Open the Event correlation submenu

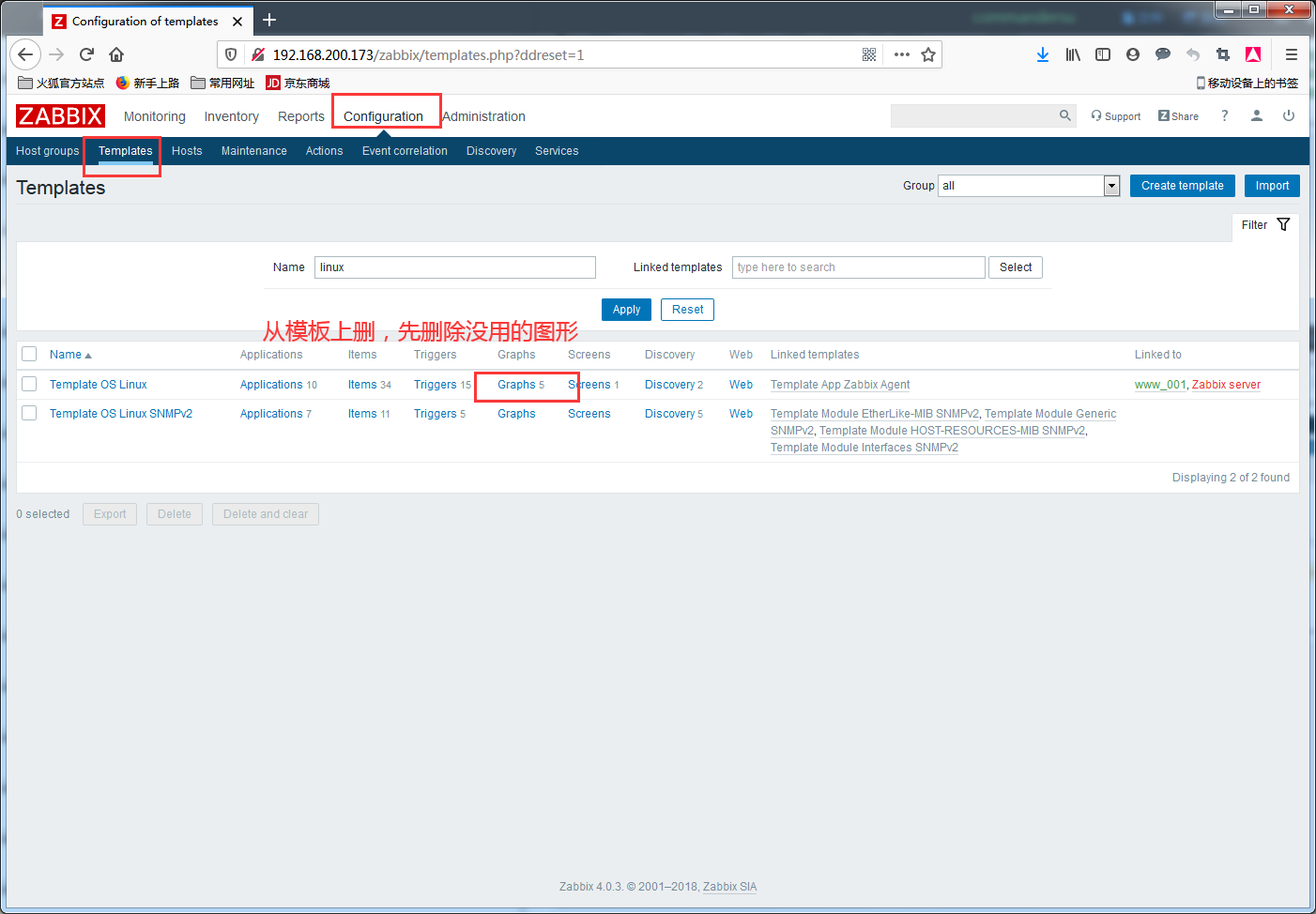pyautogui.click(x=405, y=151)
